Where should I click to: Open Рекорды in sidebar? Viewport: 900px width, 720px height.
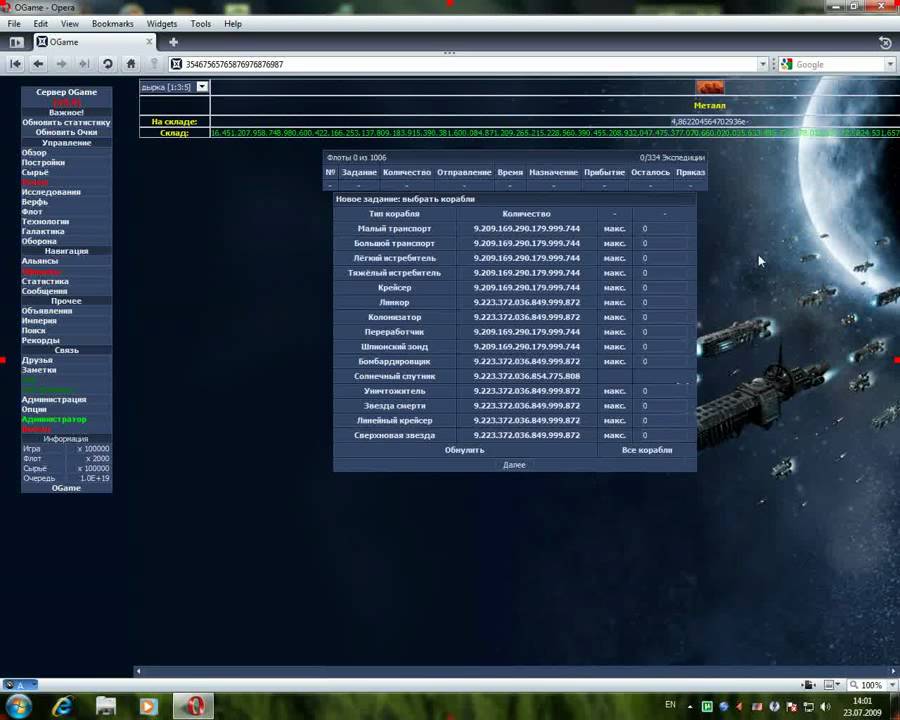40,340
